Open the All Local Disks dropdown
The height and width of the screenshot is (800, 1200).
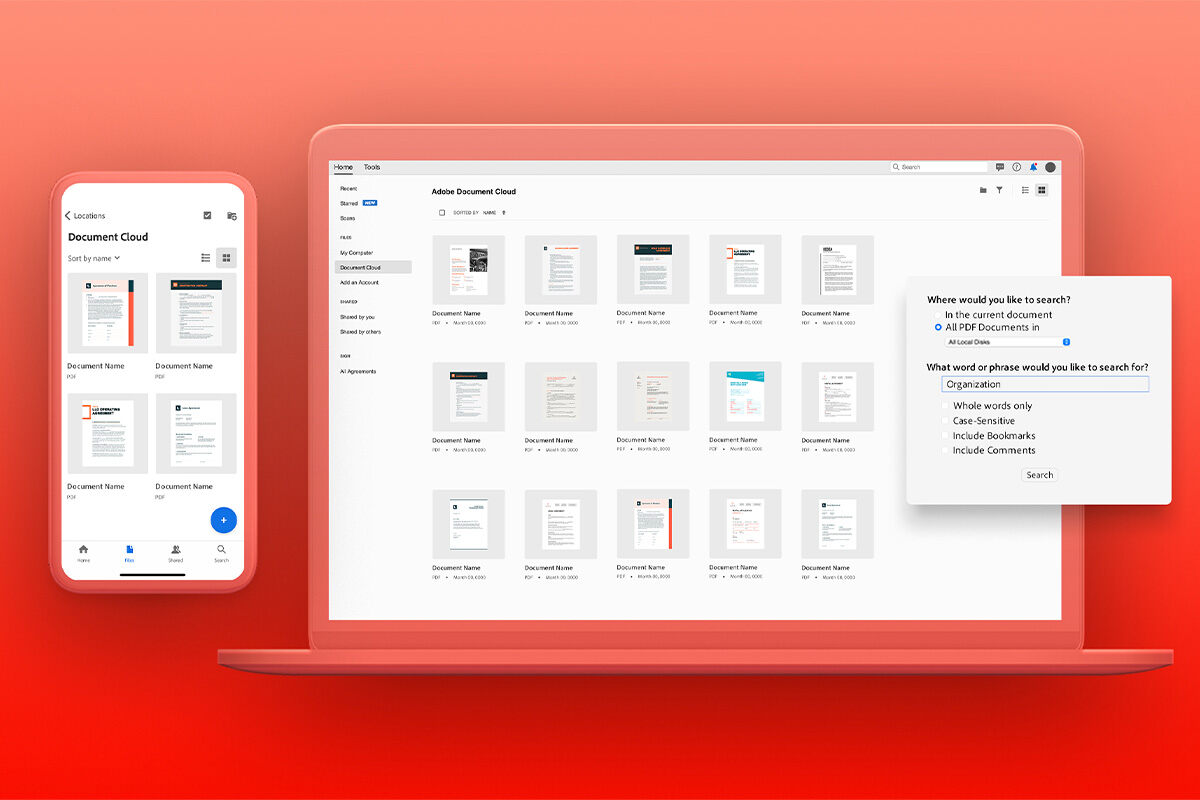1008,342
